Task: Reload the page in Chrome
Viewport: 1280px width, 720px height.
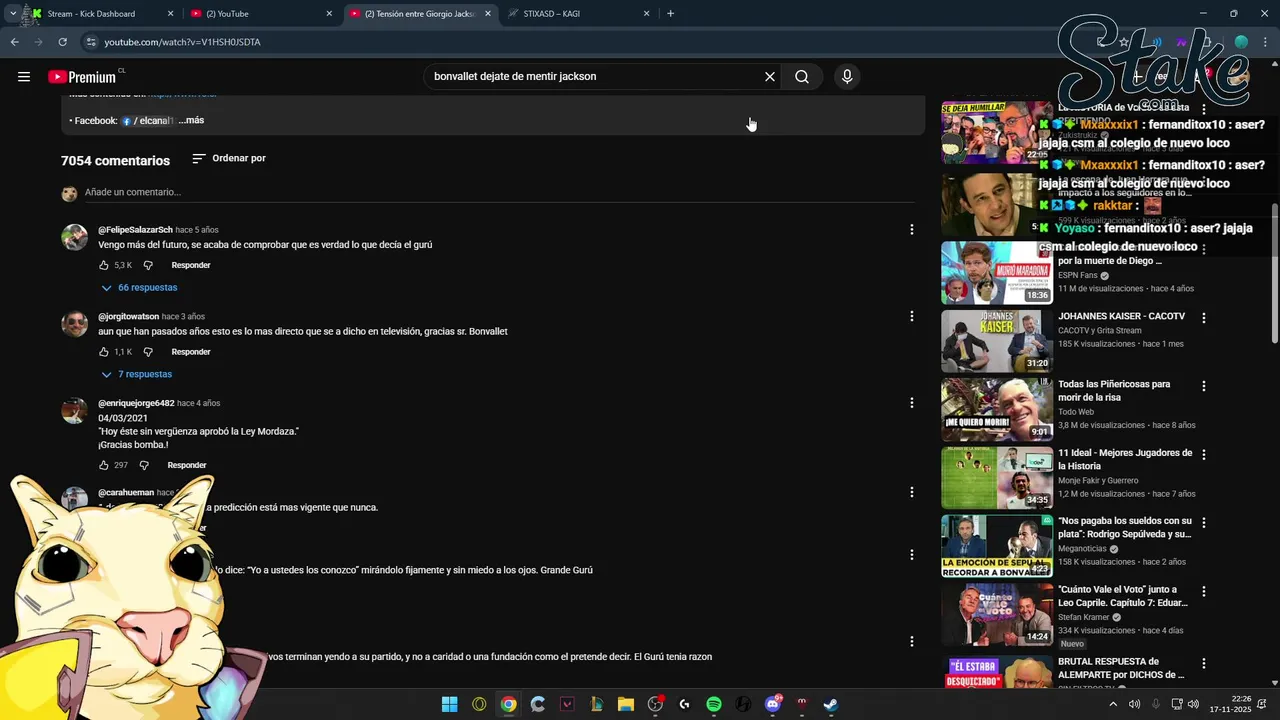Action: pos(62,42)
